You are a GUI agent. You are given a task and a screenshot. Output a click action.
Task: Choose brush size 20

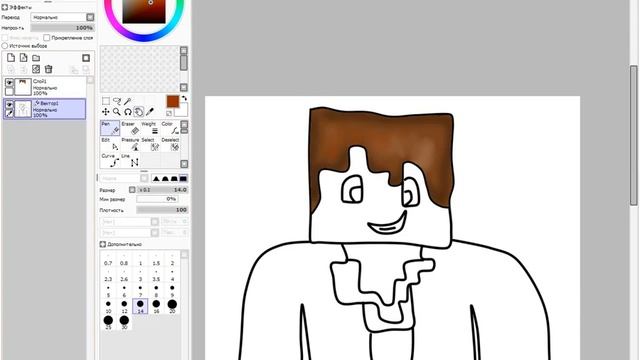pyautogui.click(x=172, y=306)
